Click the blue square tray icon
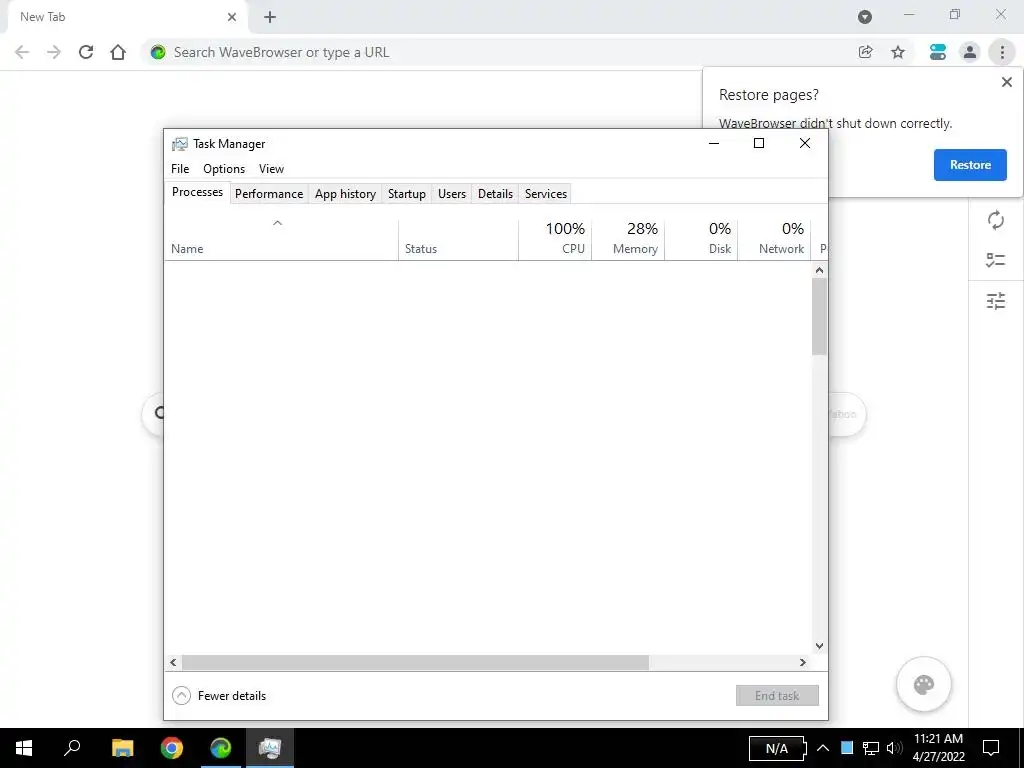This screenshot has height=768, width=1024. (x=847, y=748)
